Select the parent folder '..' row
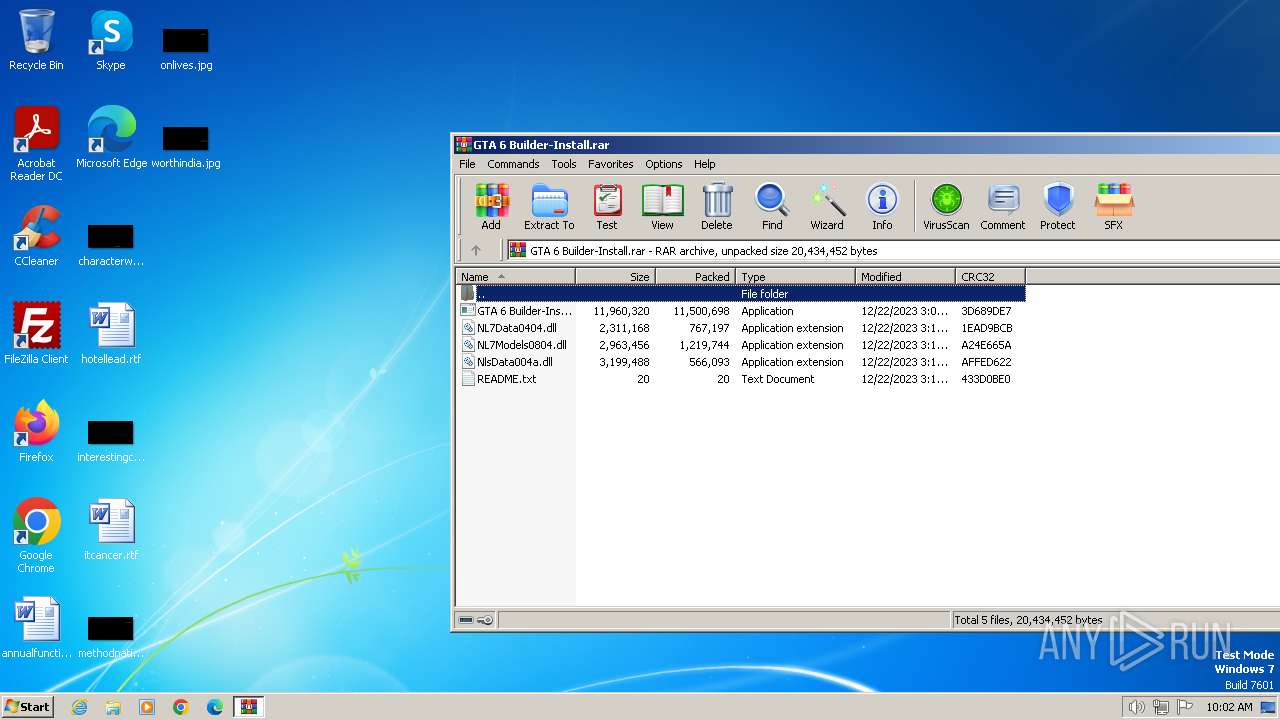The height and width of the screenshot is (720, 1280). point(741,294)
